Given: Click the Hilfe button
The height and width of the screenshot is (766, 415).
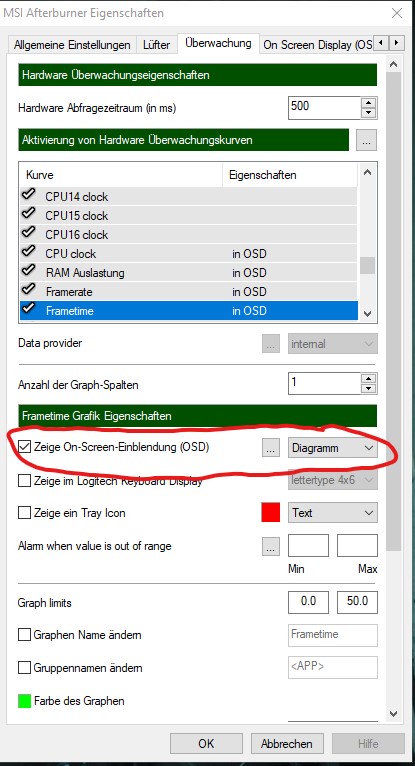Looking at the screenshot, I should pos(368,744).
